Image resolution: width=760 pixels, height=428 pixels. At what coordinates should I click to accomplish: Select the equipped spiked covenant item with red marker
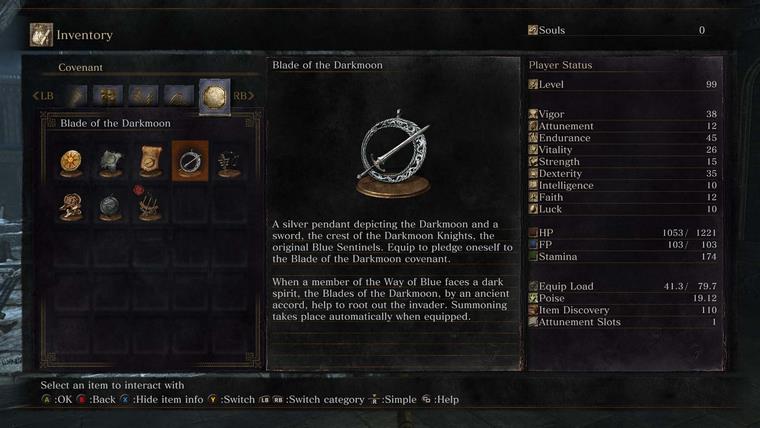(150, 204)
